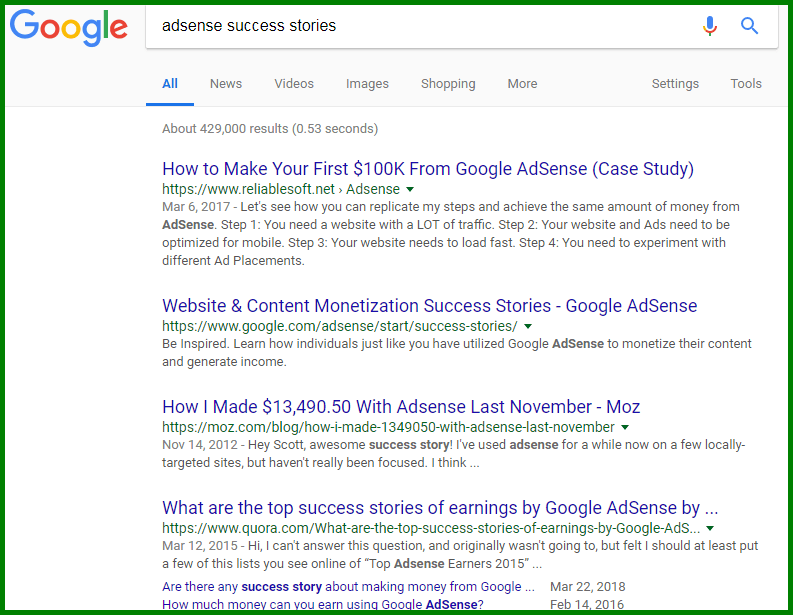The image size is (793, 616).
Task: Click the Google logo
Action: coord(69,28)
